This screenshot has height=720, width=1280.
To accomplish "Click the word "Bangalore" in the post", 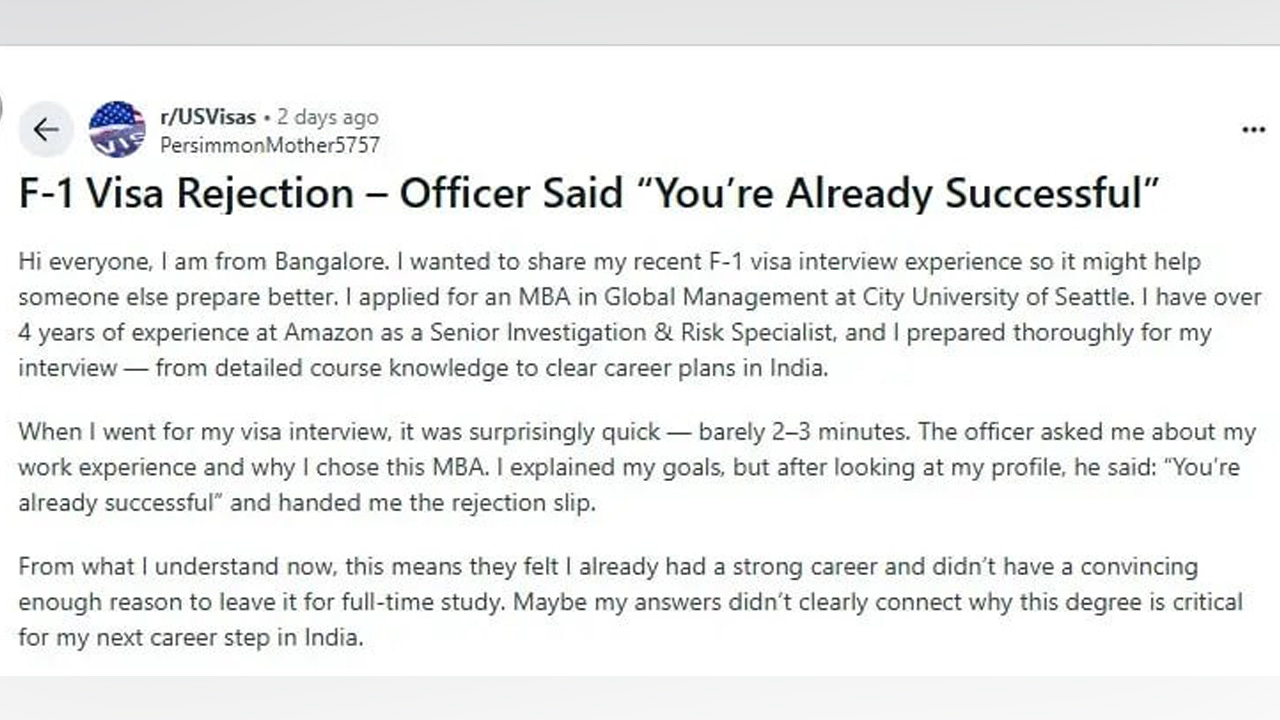I will tap(327, 262).
